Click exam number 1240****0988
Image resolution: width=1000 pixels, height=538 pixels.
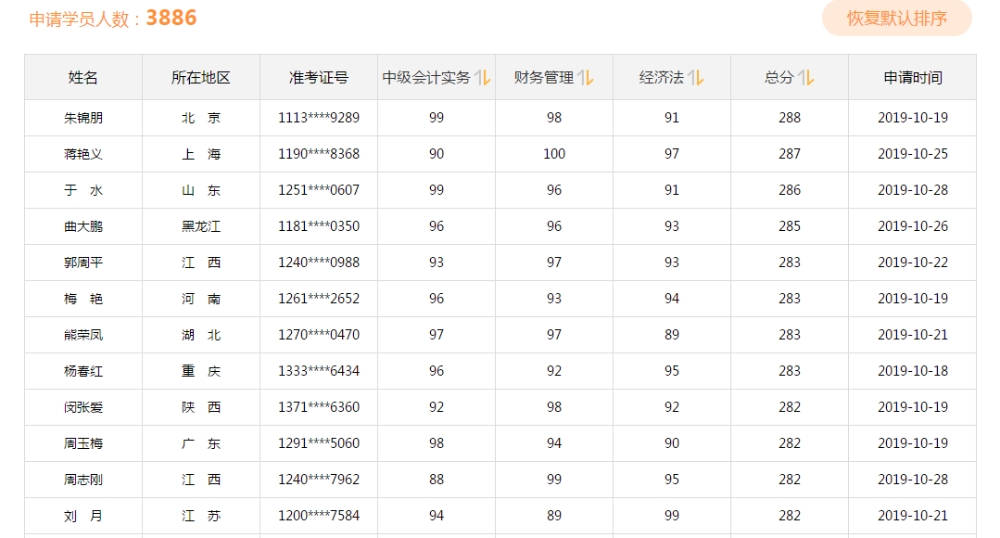click(x=319, y=263)
